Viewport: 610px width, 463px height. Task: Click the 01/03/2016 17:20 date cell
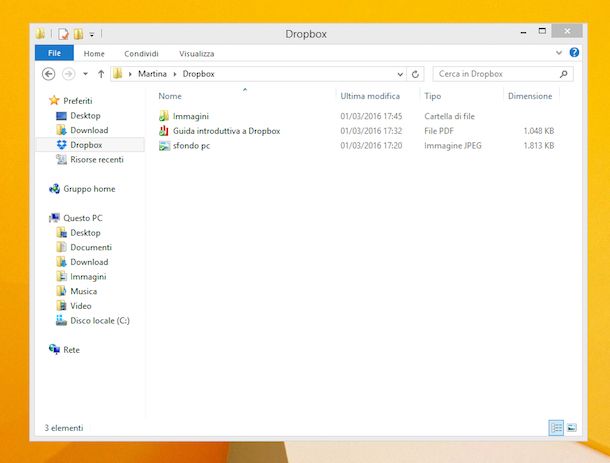[371, 146]
